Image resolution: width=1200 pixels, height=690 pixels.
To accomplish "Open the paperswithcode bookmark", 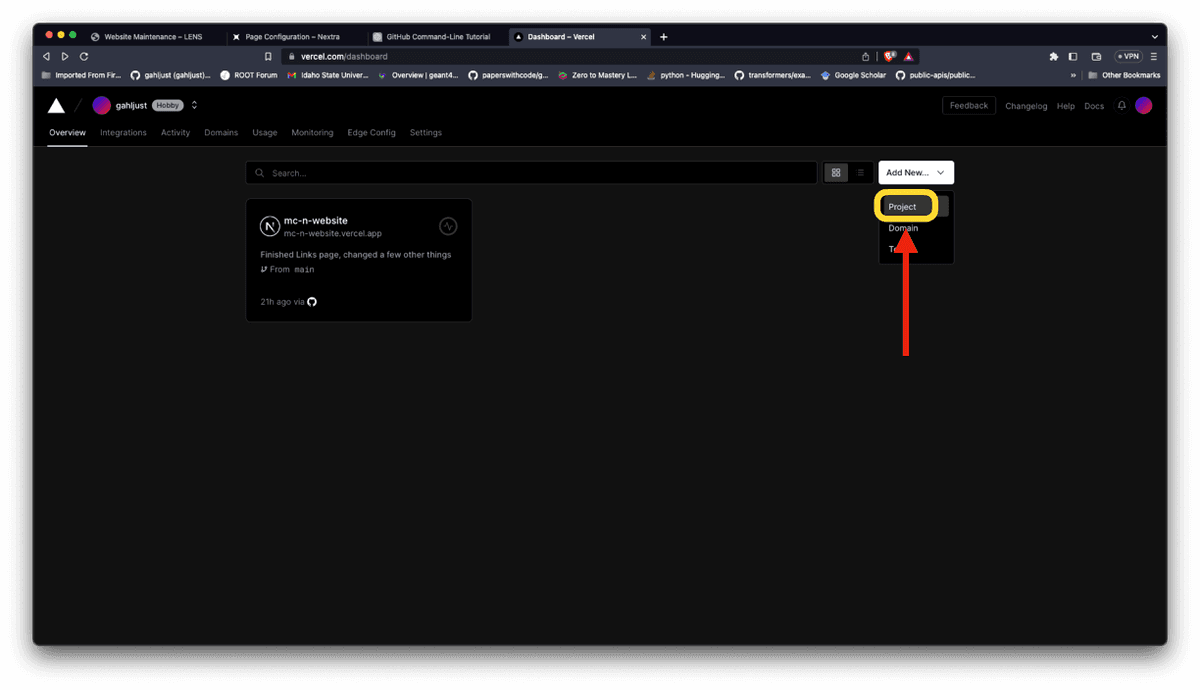I will point(509,75).
